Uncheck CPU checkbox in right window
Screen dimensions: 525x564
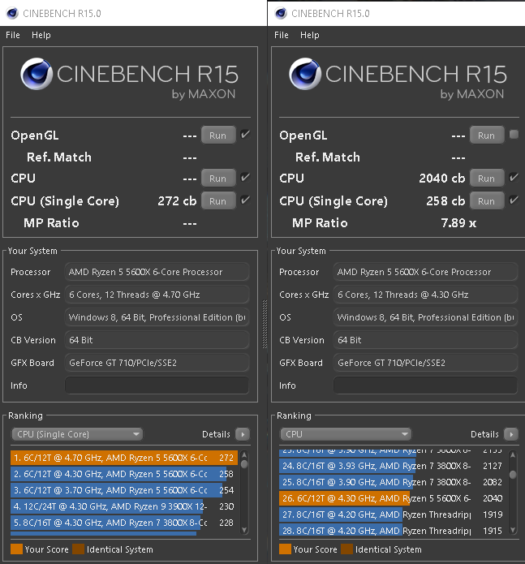514,177
